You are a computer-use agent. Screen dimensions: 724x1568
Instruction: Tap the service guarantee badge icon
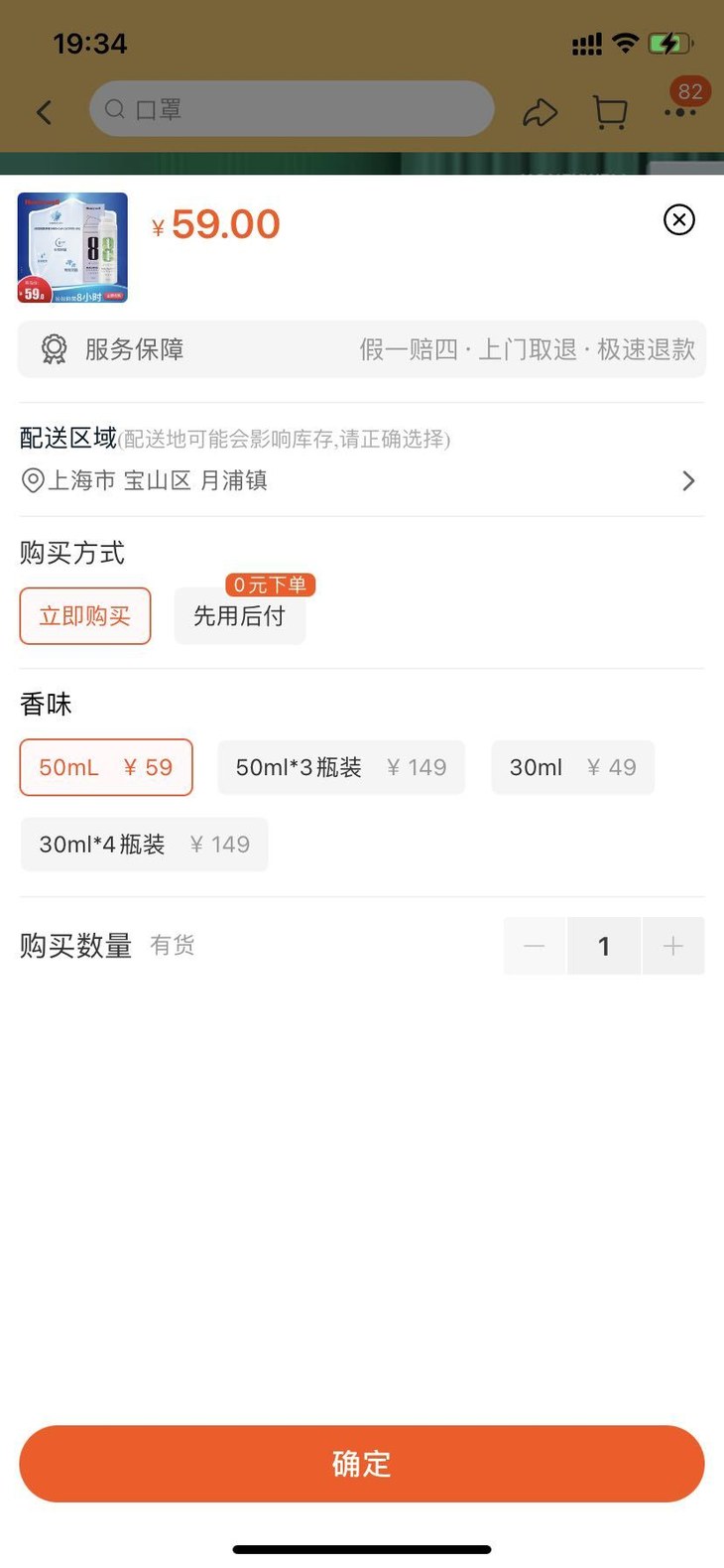[x=54, y=349]
